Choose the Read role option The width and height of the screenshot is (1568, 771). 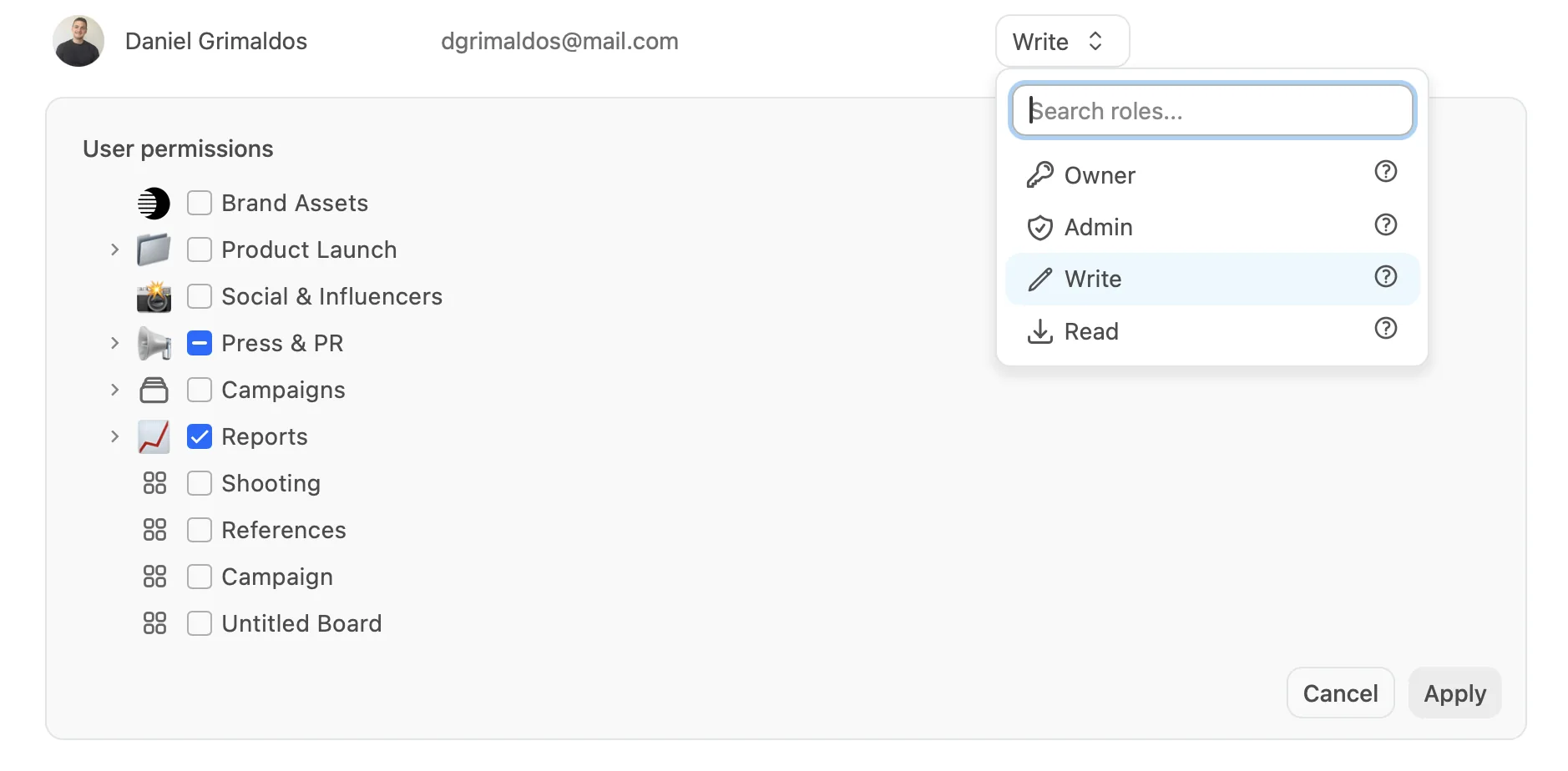[1212, 331]
